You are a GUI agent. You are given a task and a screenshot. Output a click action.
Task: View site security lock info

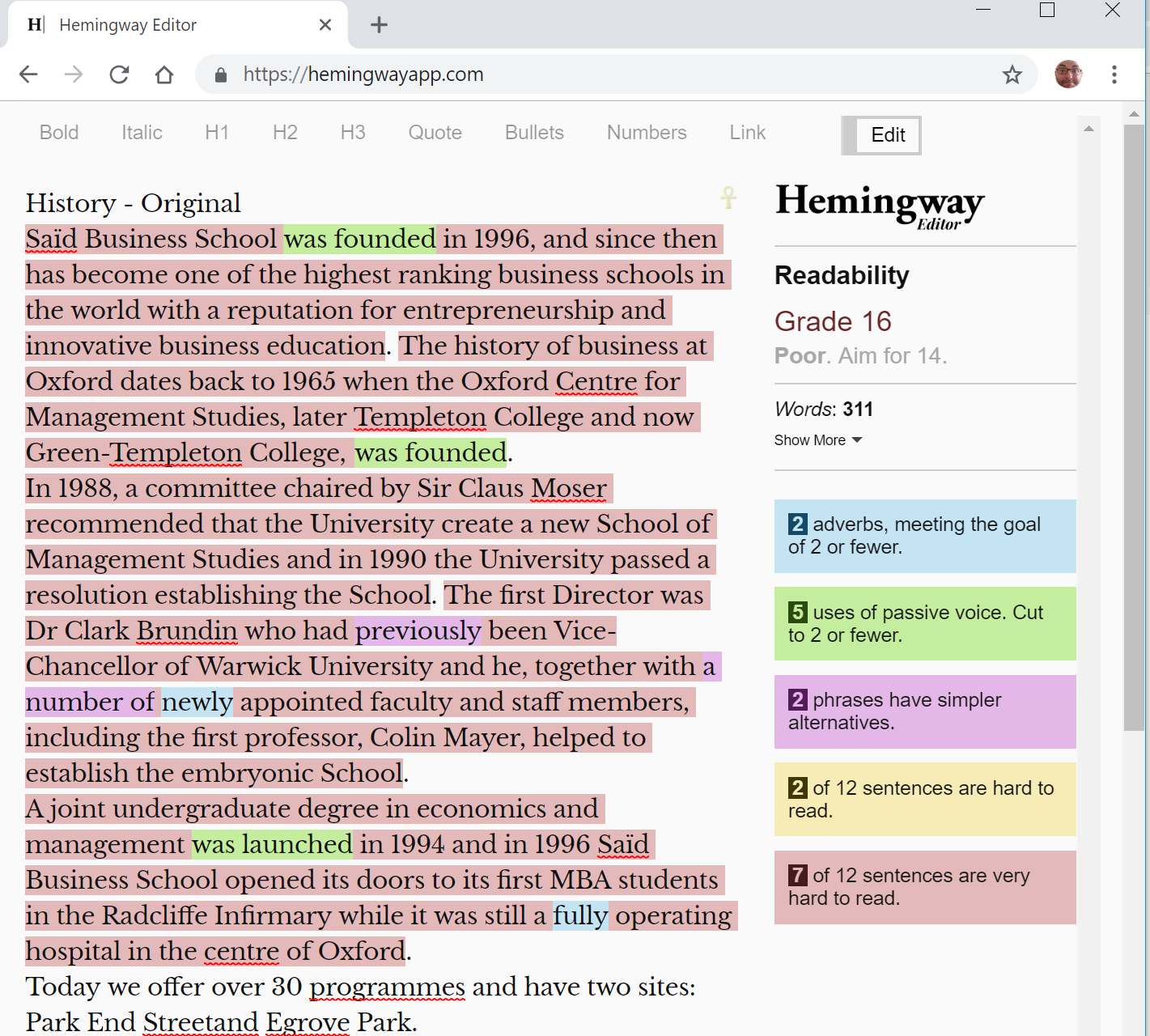(221, 75)
